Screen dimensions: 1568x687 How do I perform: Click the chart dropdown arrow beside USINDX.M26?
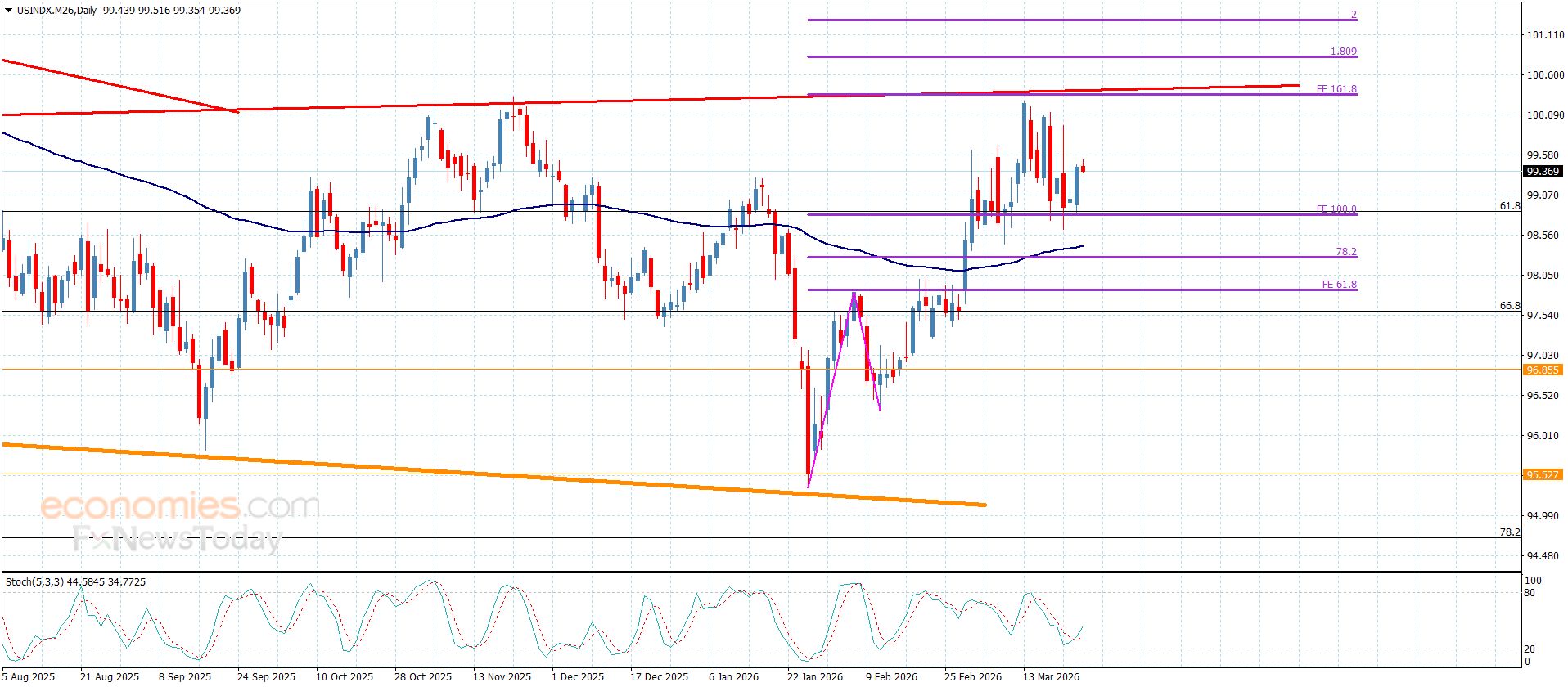[9, 11]
